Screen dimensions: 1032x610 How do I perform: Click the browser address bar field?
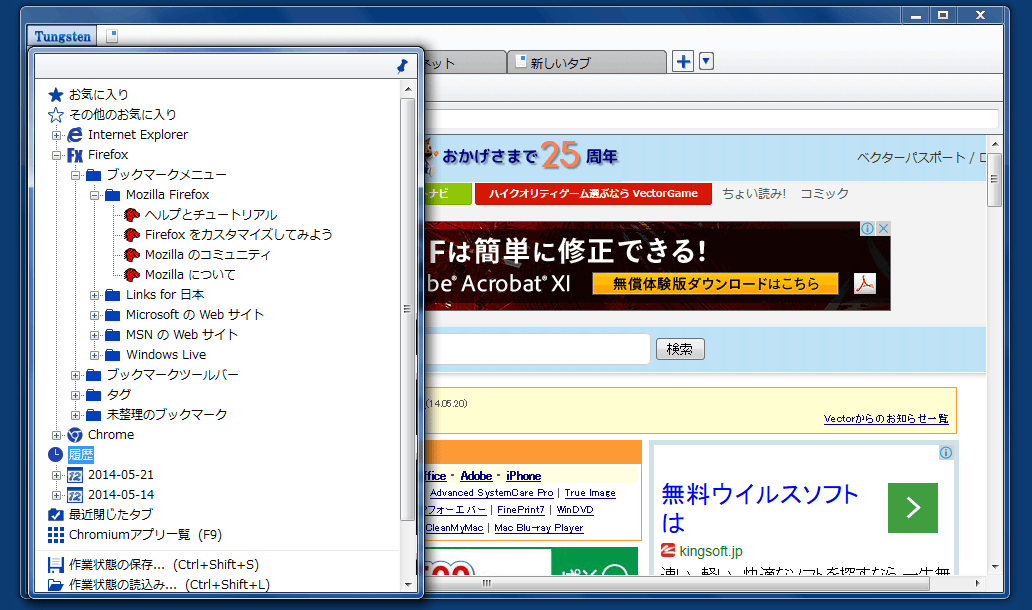(711, 118)
